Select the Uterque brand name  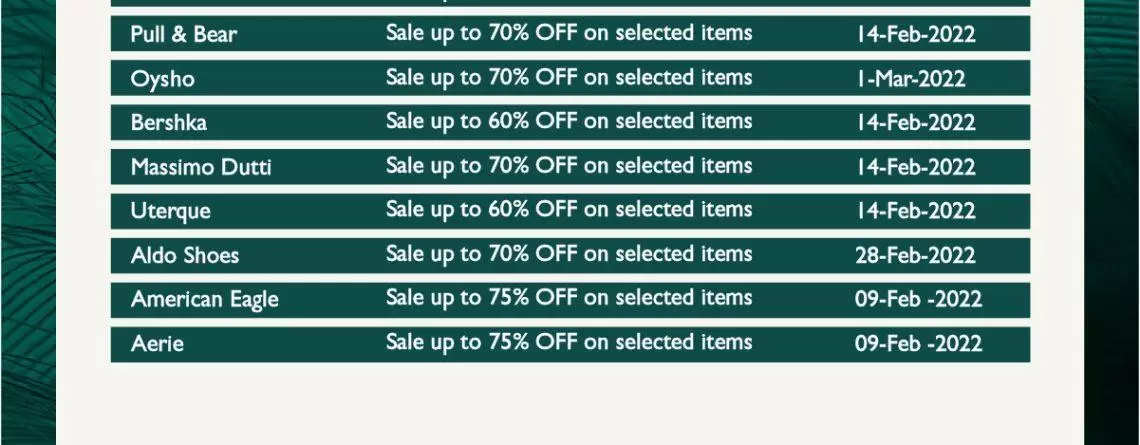(171, 211)
